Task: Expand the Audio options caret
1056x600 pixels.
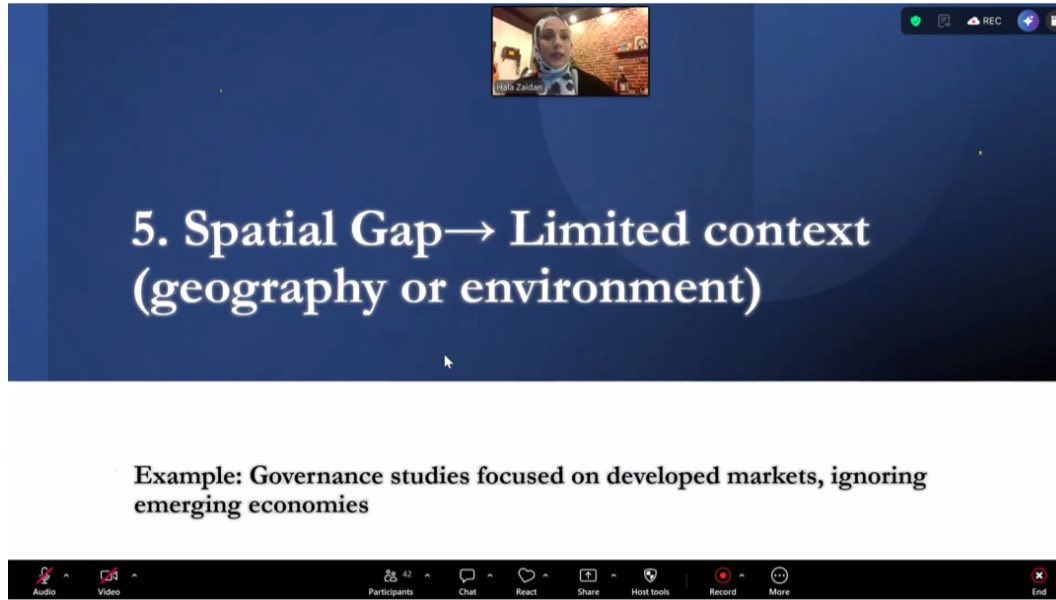Action: pyautogui.click(x=67, y=575)
